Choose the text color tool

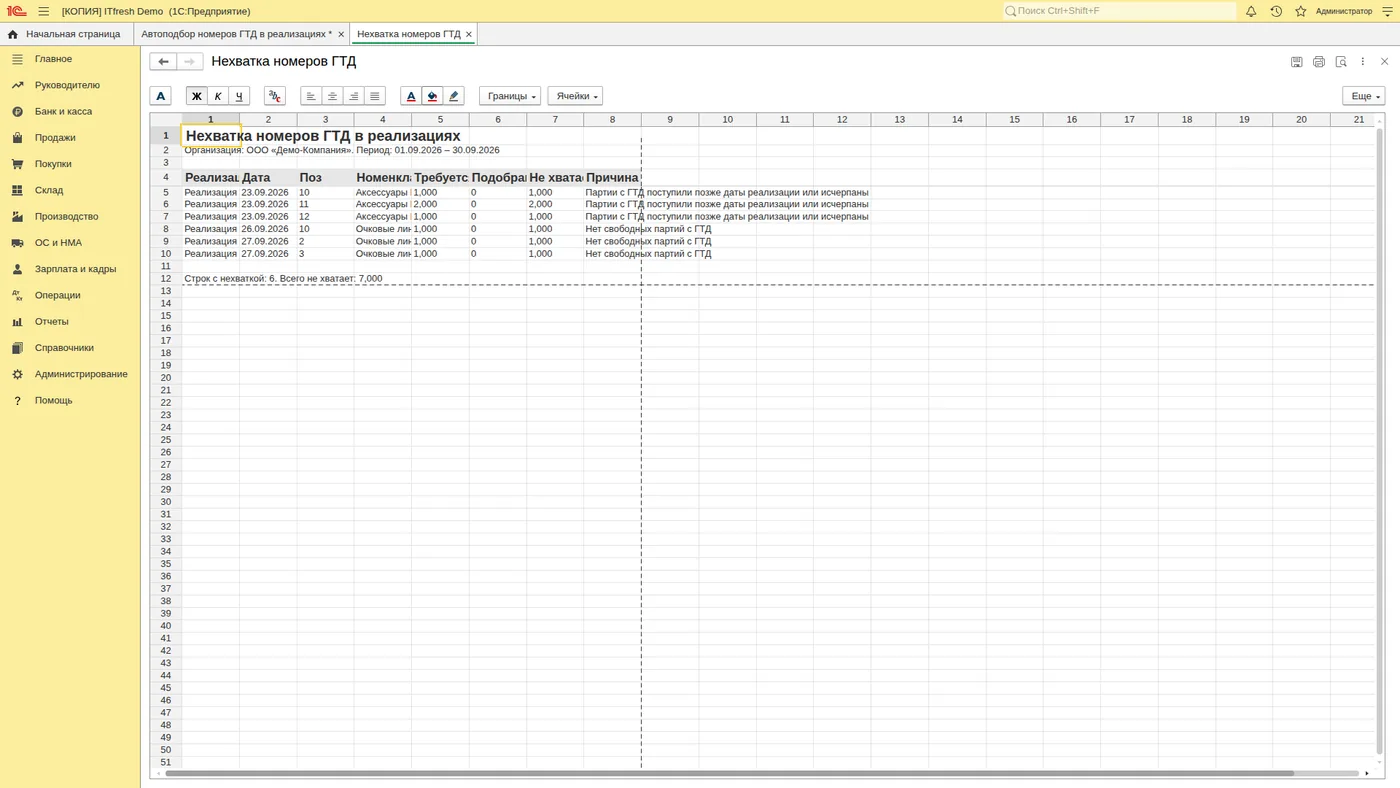pyautogui.click(x=410, y=96)
